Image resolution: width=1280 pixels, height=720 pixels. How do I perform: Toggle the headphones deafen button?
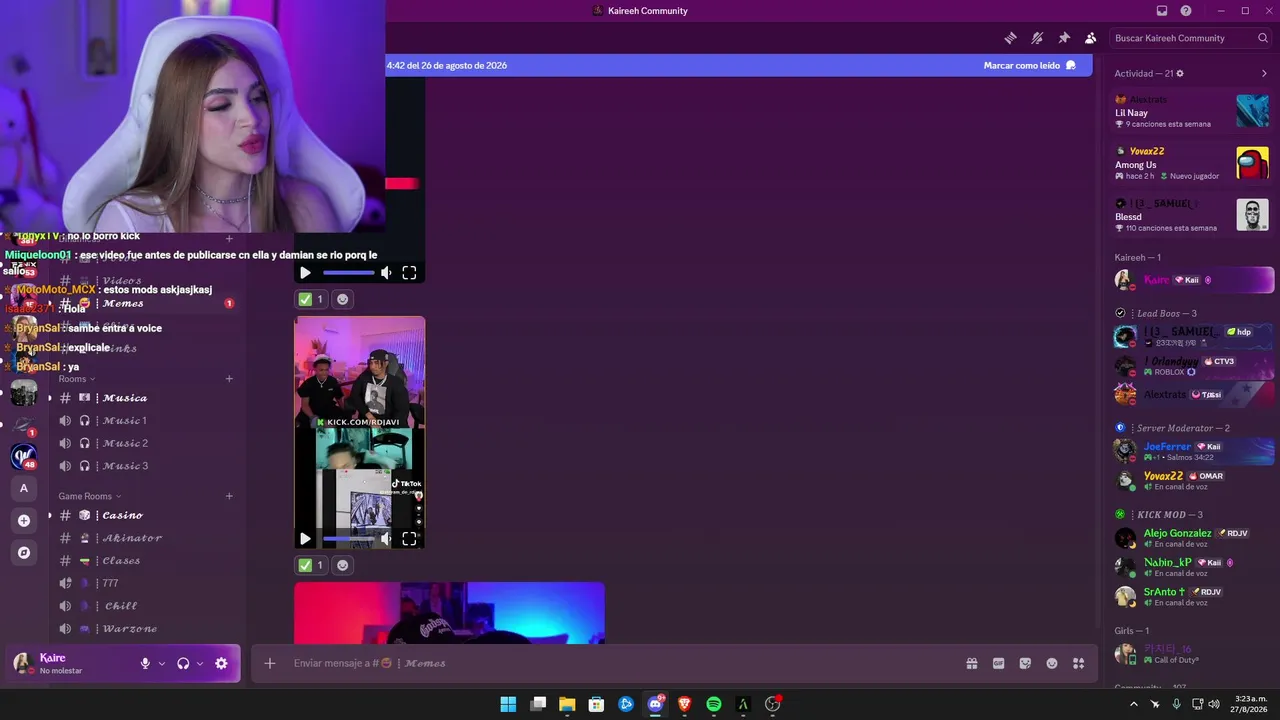(x=183, y=664)
